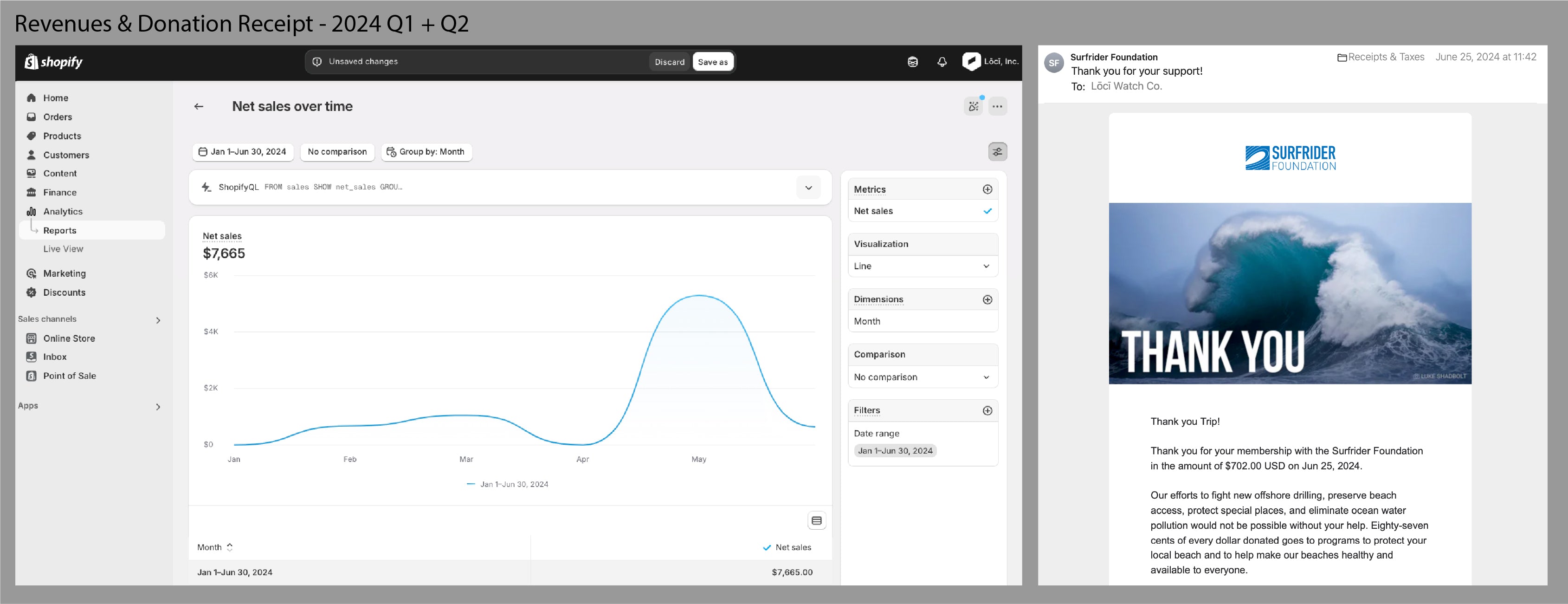This screenshot has width=1568, height=604.
Task: Expand the ShopifyQL query editor chevron
Action: point(808,188)
